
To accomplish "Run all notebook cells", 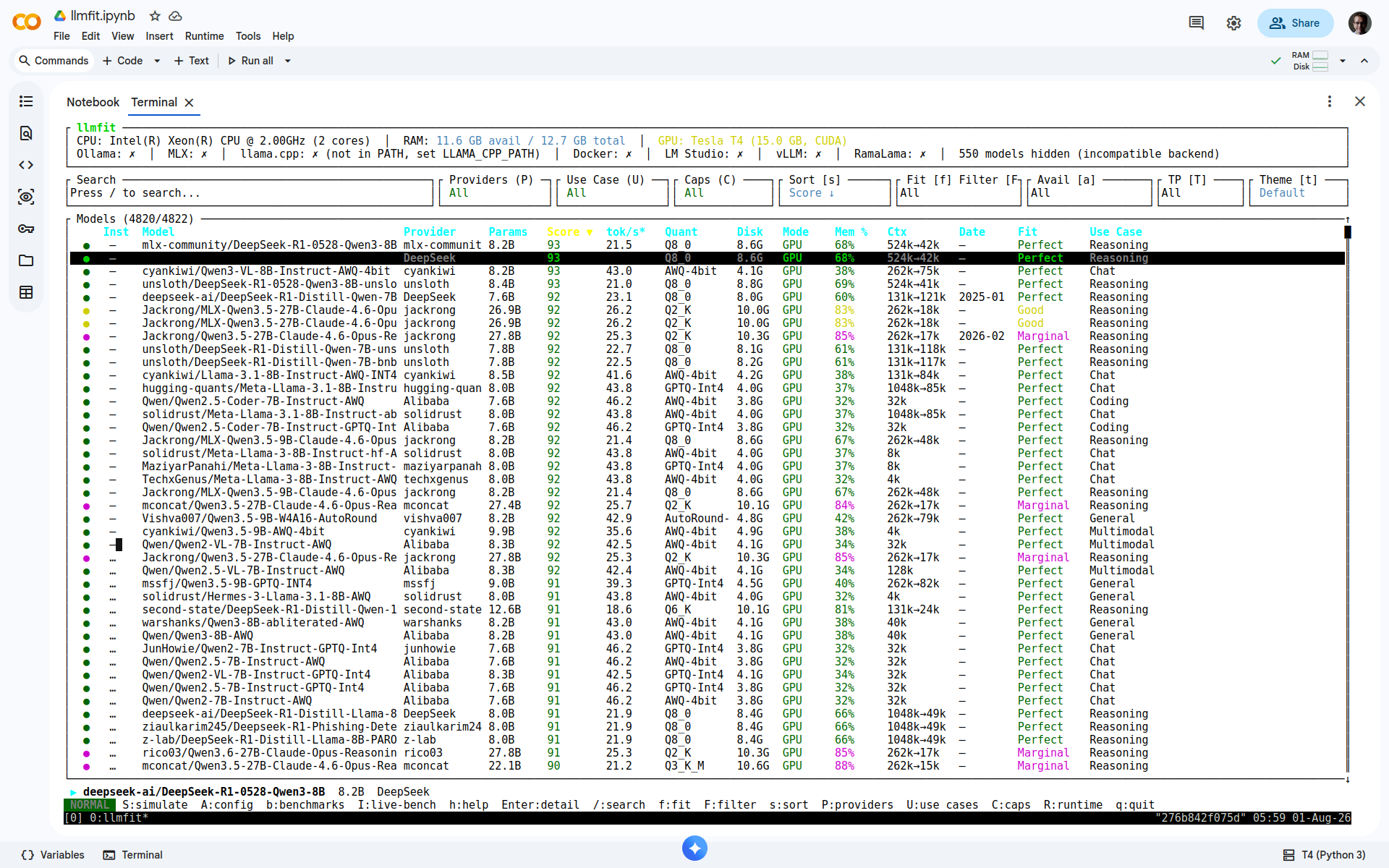I will click(x=250, y=61).
